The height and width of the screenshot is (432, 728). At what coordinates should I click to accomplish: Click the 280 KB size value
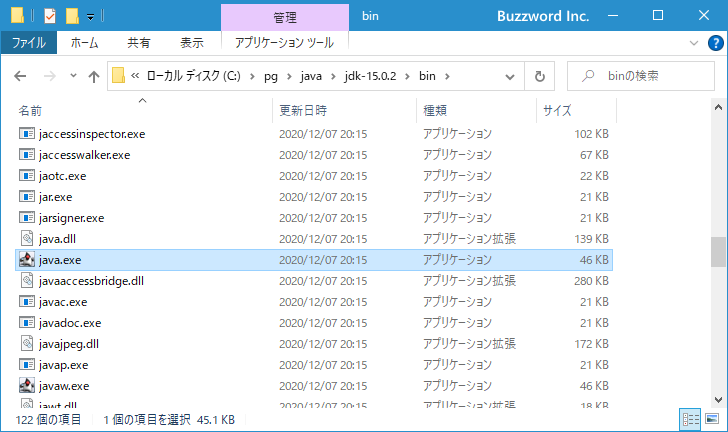point(591,281)
